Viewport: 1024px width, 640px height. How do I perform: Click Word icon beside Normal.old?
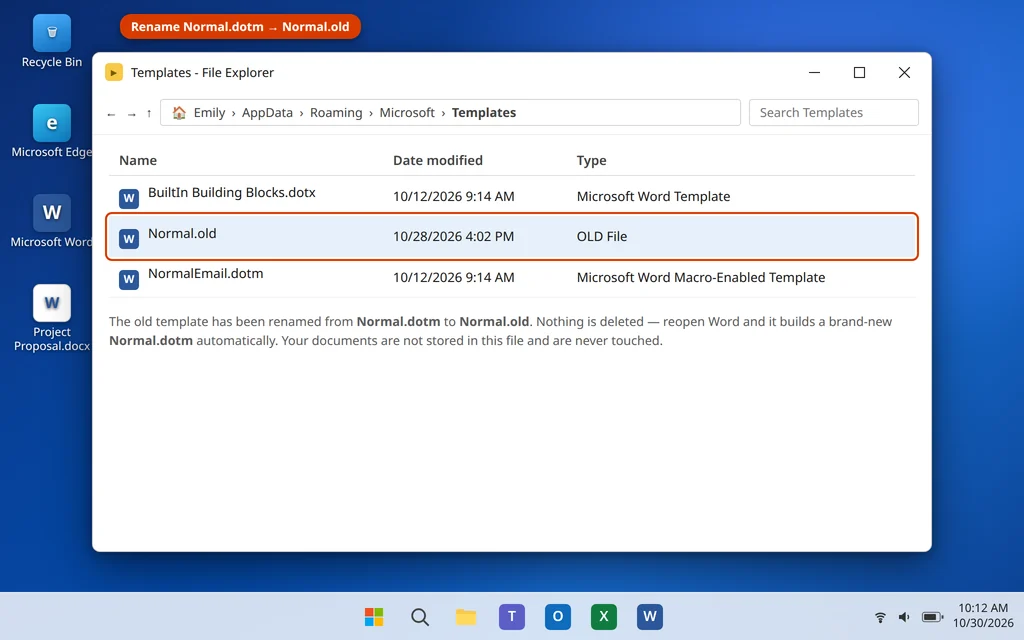(x=129, y=238)
